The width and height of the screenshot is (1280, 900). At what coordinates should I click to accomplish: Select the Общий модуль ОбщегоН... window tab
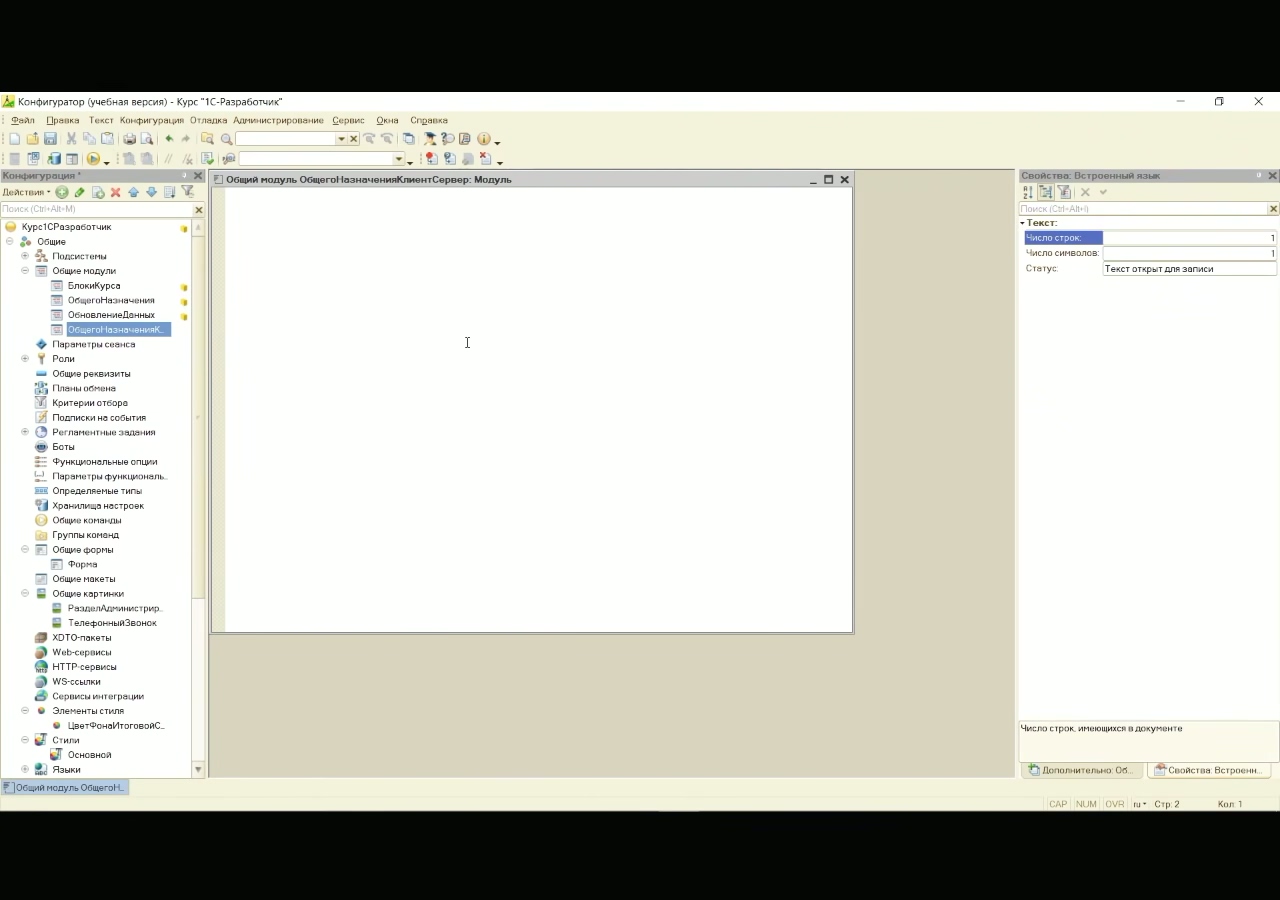[x=64, y=788]
